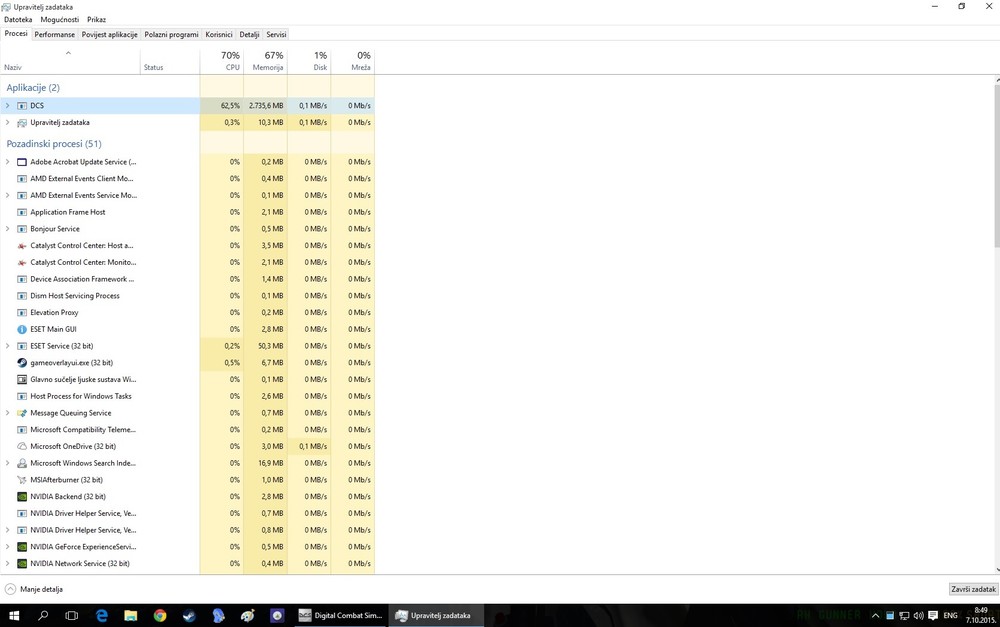Expand Adobe Acrobat Update Service entry
This screenshot has width=1000, height=627.
(8, 162)
